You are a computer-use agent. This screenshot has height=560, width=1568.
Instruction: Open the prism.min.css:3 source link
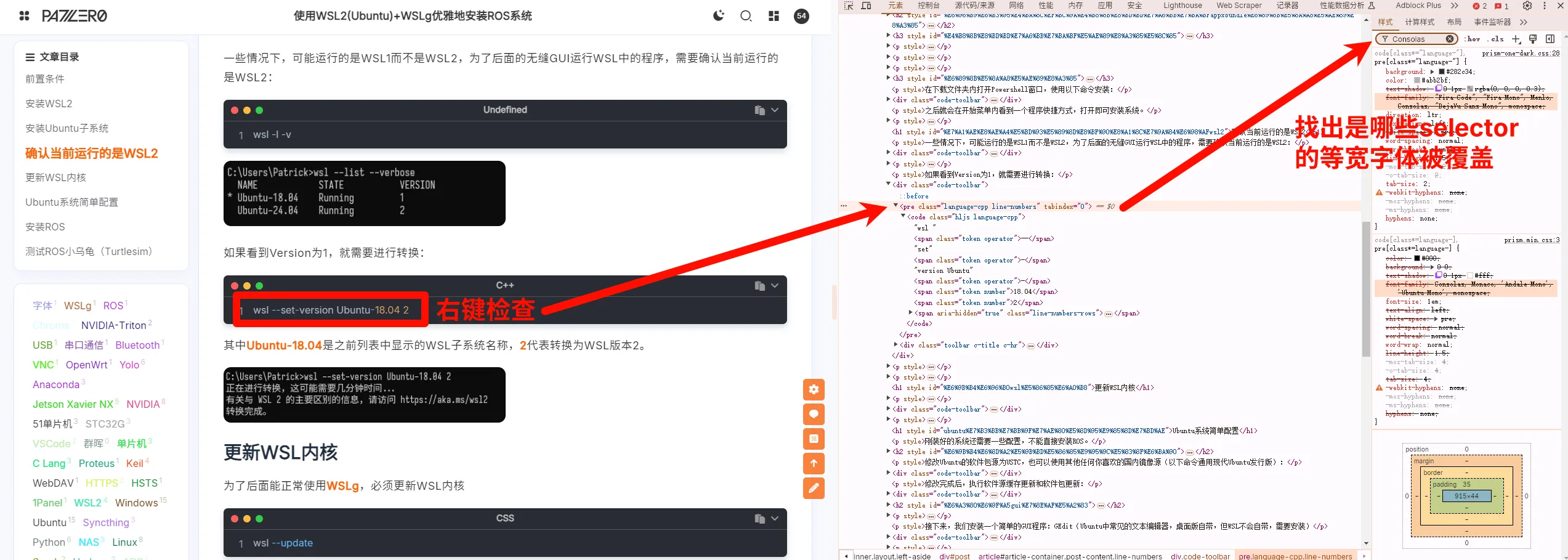[x=1532, y=240]
